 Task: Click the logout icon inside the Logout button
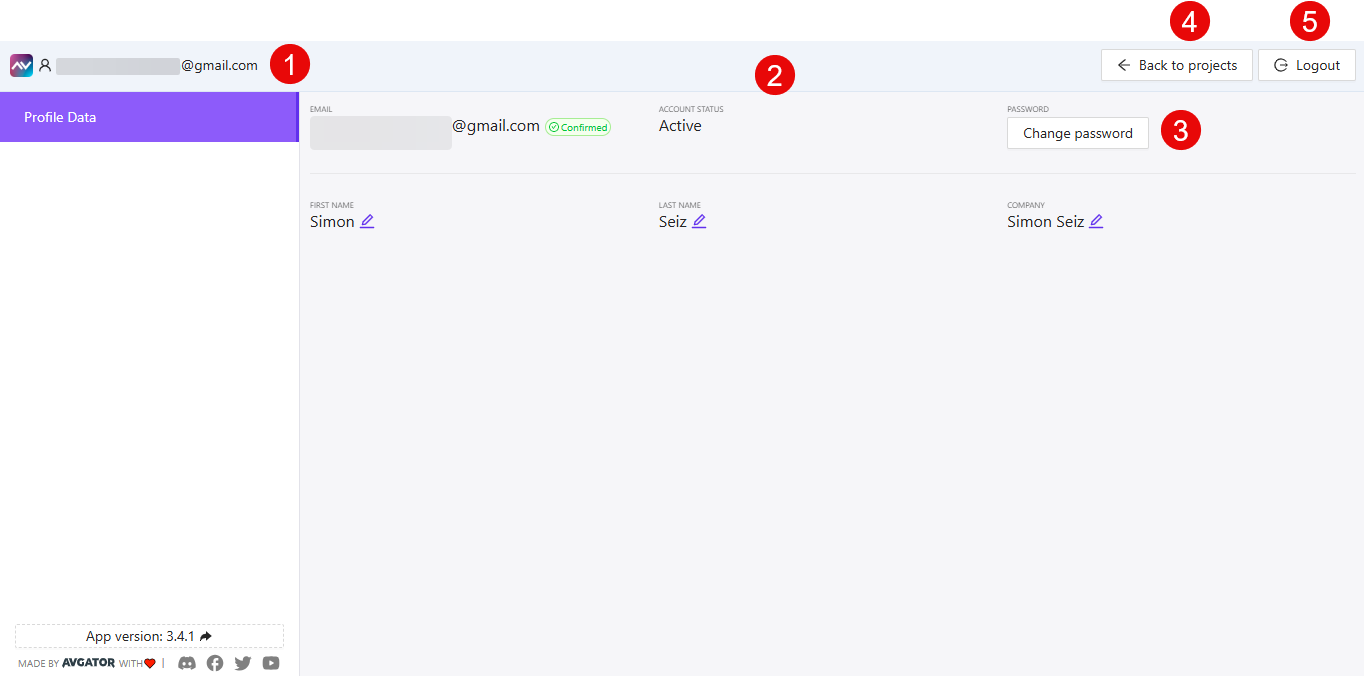pos(1282,64)
